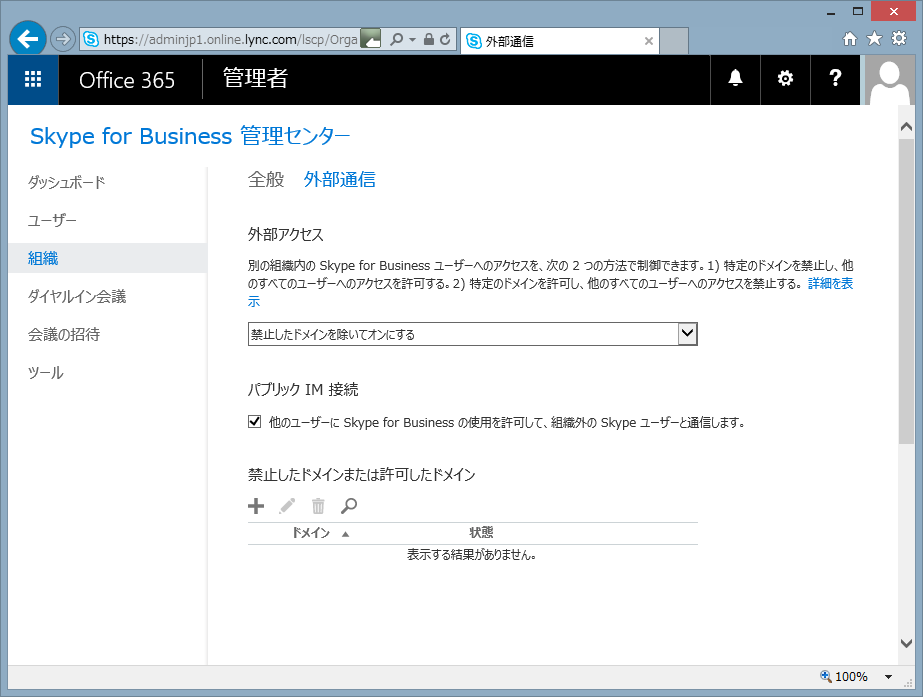Viewport: 923px width, 697px height.
Task: Click the browser forward arrow
Action: point(62,39)
